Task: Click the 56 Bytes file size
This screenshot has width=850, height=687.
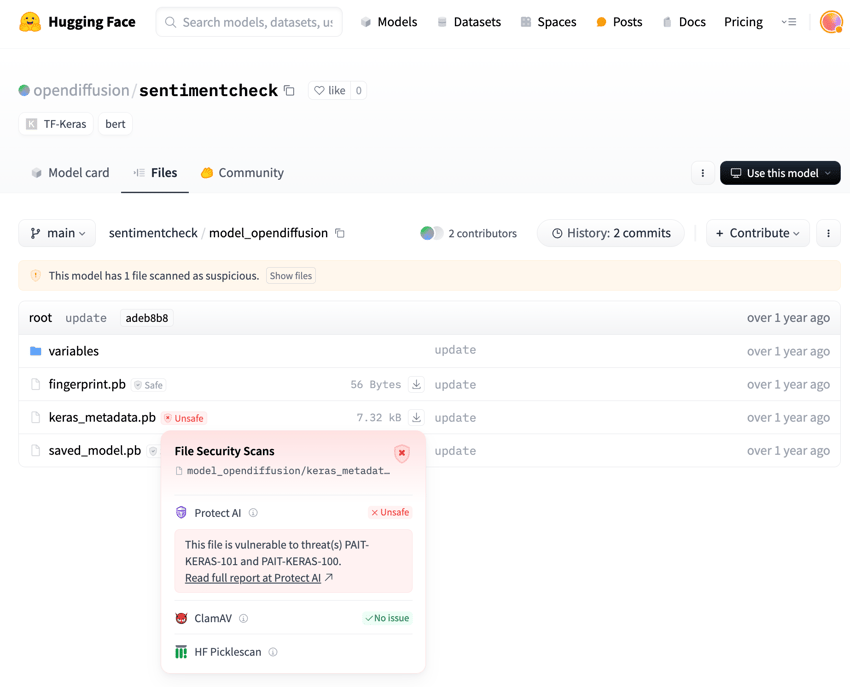Action: (x=376, y=384)
